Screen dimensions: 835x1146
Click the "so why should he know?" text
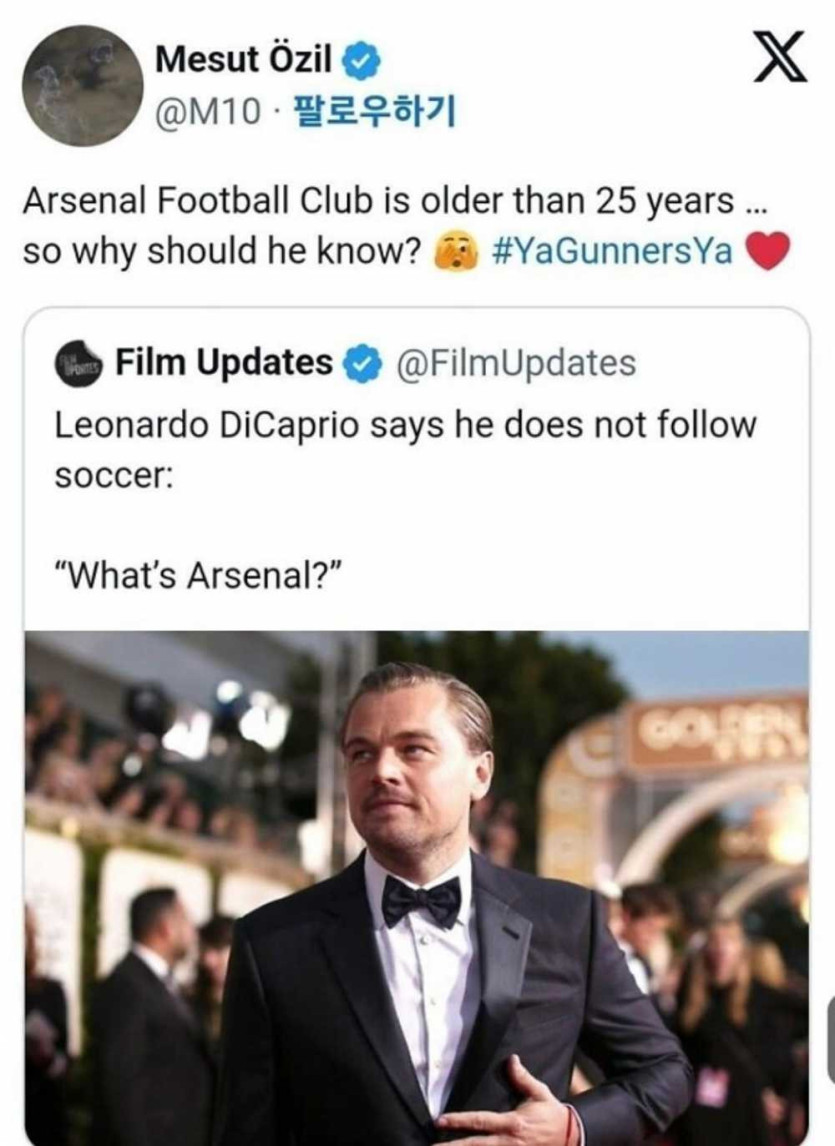coord(221,250)
